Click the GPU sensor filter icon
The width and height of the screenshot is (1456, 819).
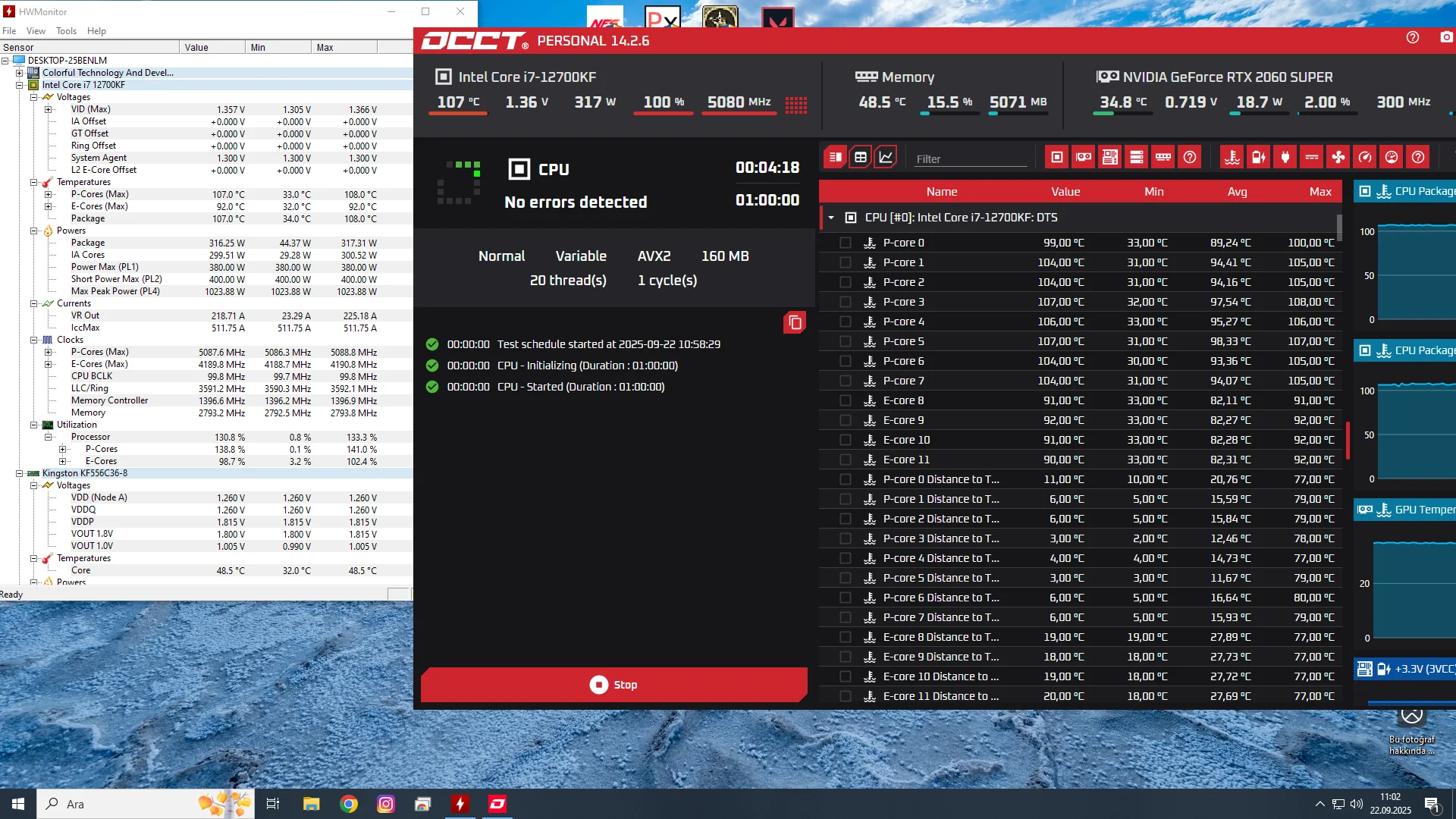pos(1084,157)
